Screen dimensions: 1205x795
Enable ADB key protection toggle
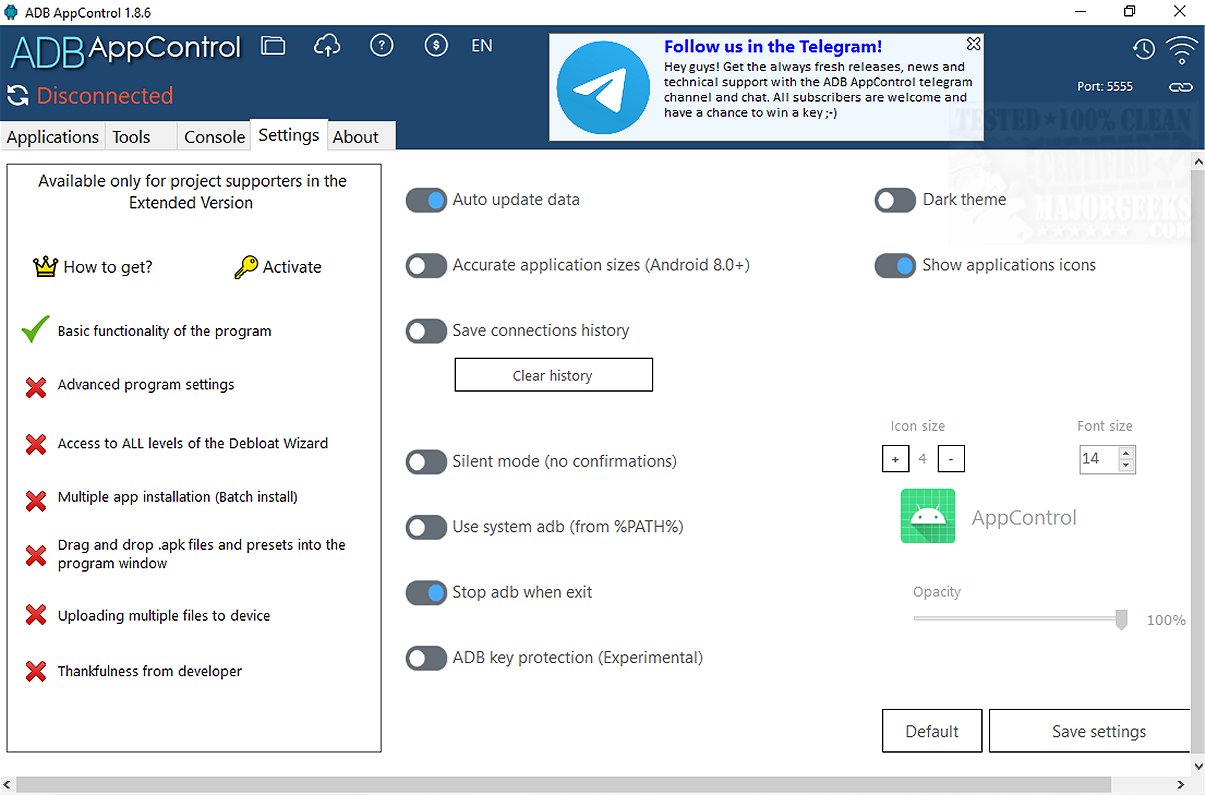426,658
